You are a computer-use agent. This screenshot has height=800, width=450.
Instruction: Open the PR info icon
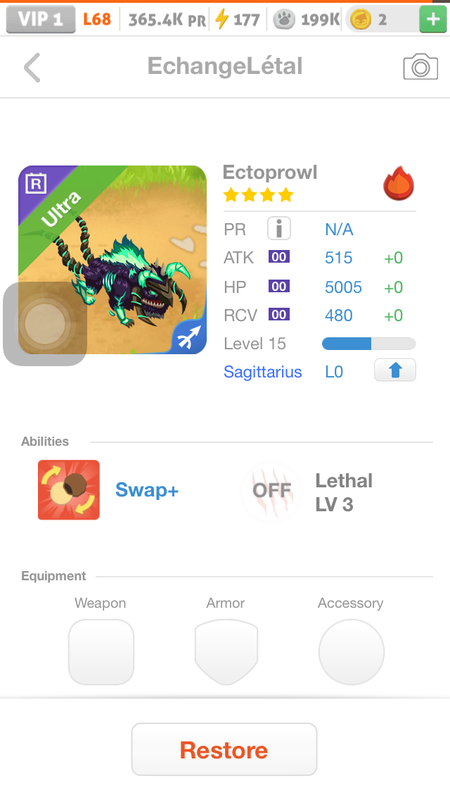tap(279, 228)
